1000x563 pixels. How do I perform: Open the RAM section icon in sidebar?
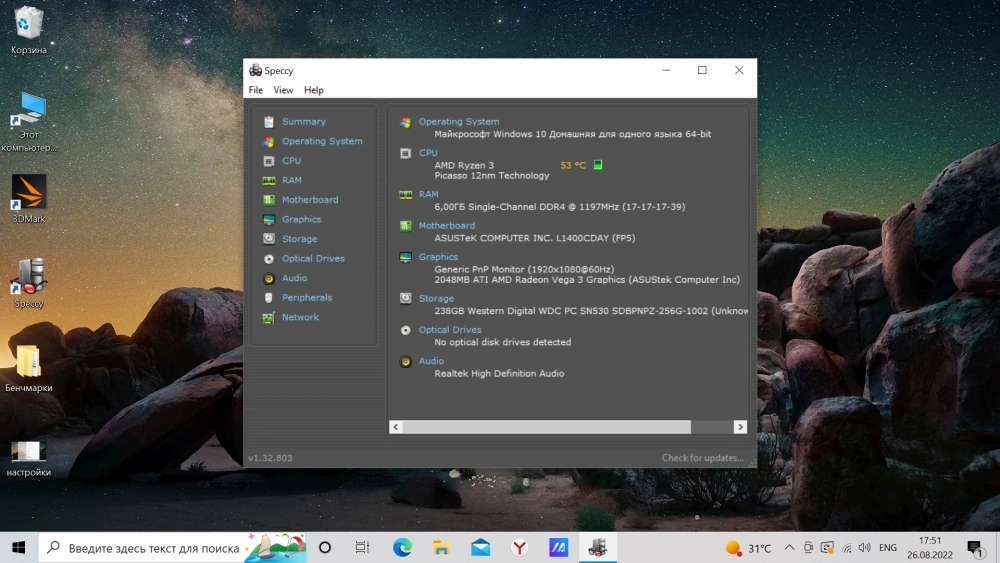[269, 181]
